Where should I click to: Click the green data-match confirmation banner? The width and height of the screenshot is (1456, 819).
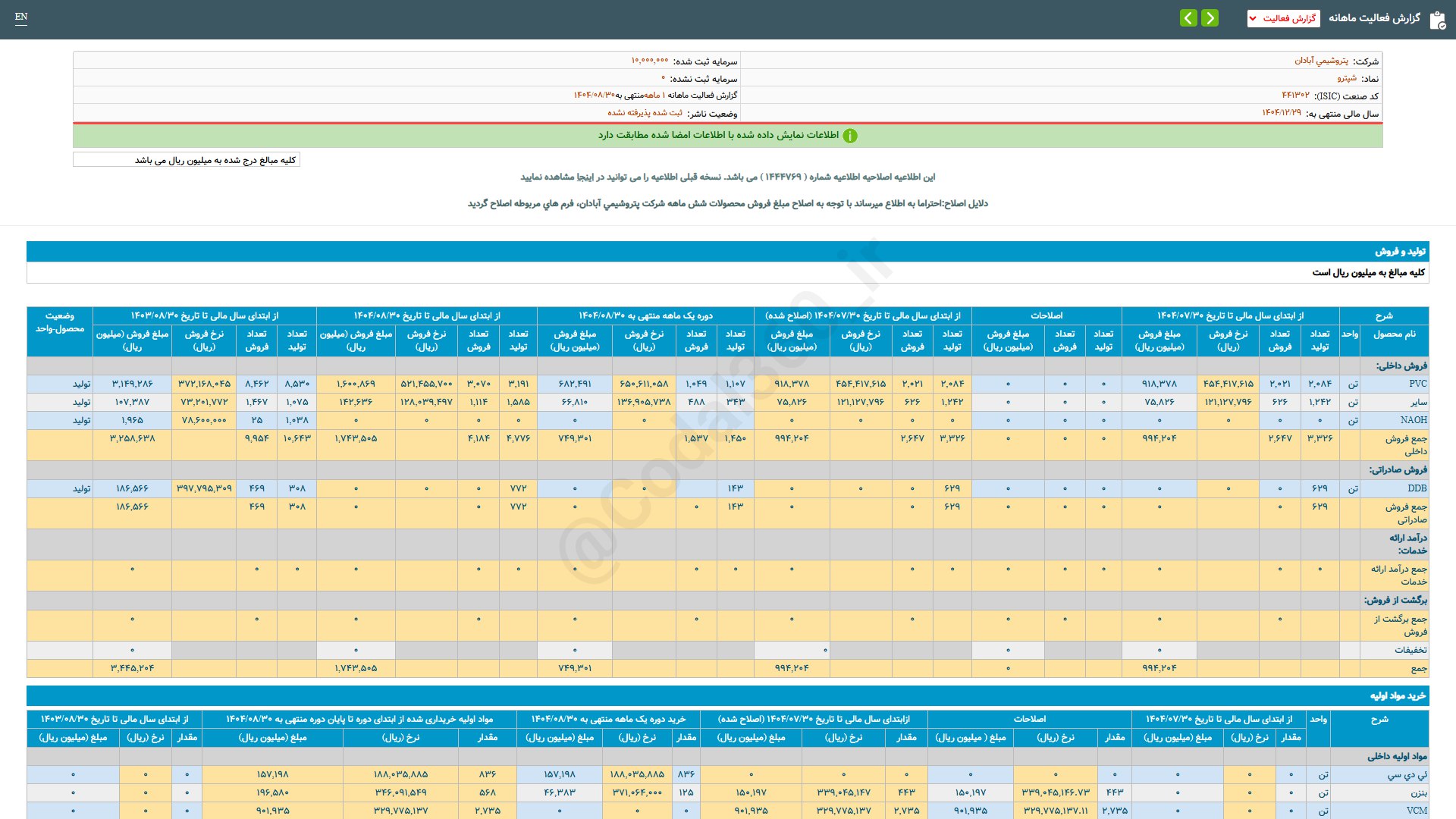point(727,136)
